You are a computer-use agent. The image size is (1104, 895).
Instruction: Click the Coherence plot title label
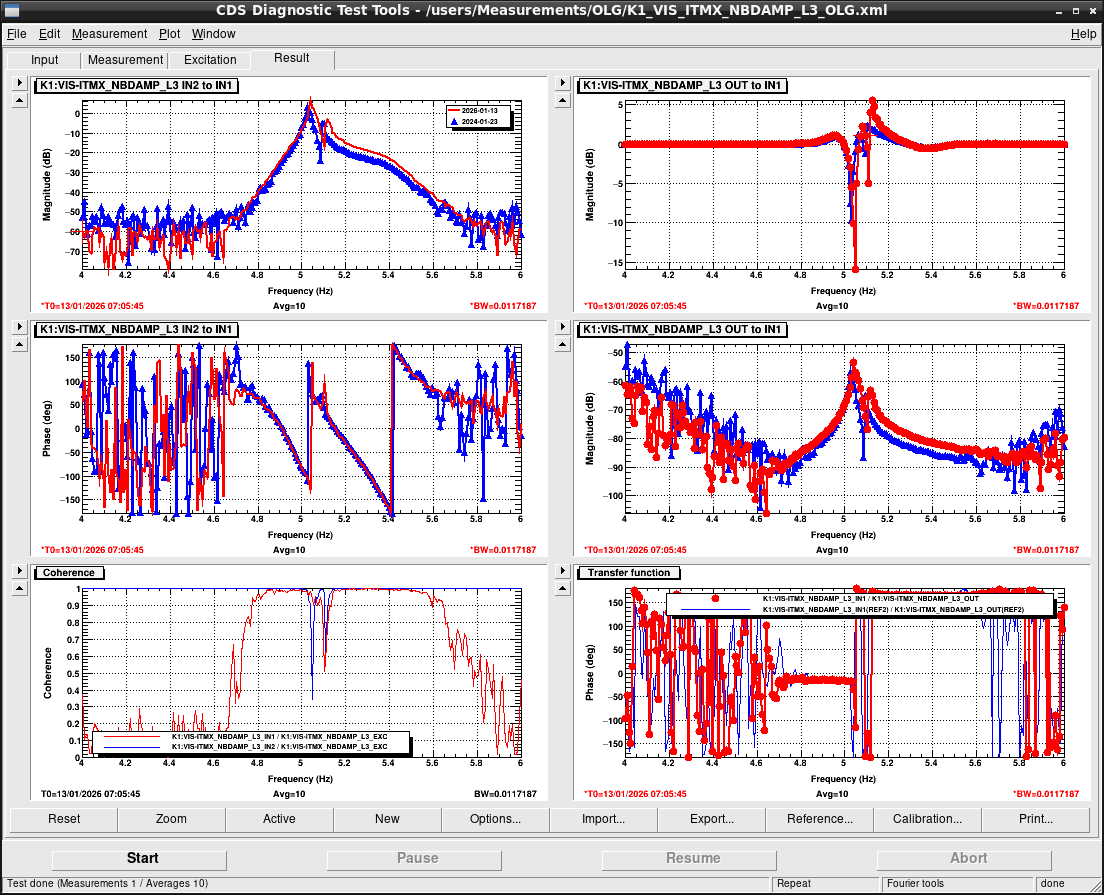click(69, 573)
